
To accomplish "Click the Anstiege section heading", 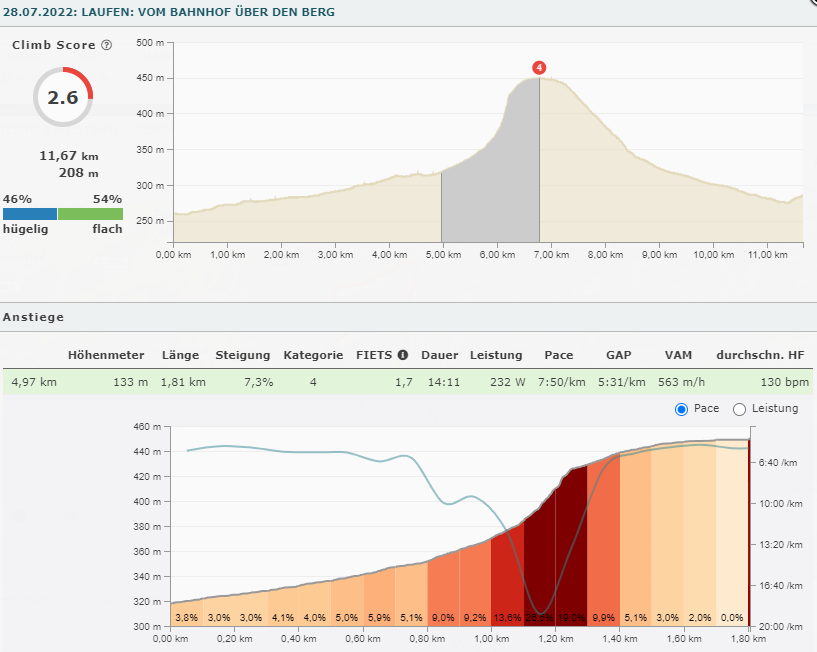I will (x=33, y=317).
